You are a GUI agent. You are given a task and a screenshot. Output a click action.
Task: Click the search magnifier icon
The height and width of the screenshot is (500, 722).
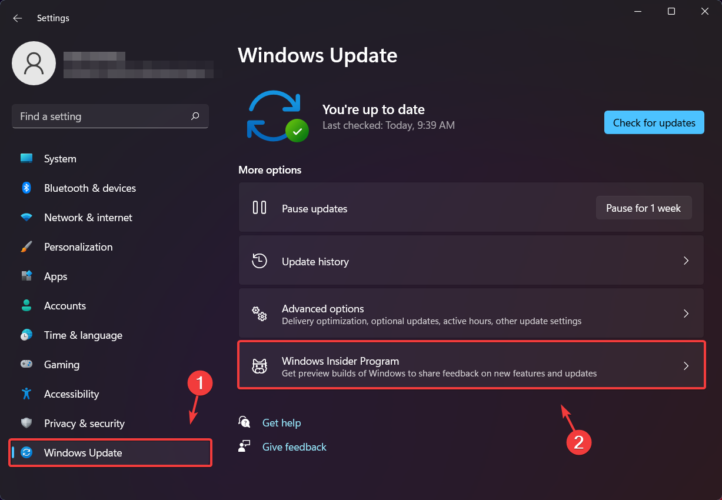click(x=195, y=116)
